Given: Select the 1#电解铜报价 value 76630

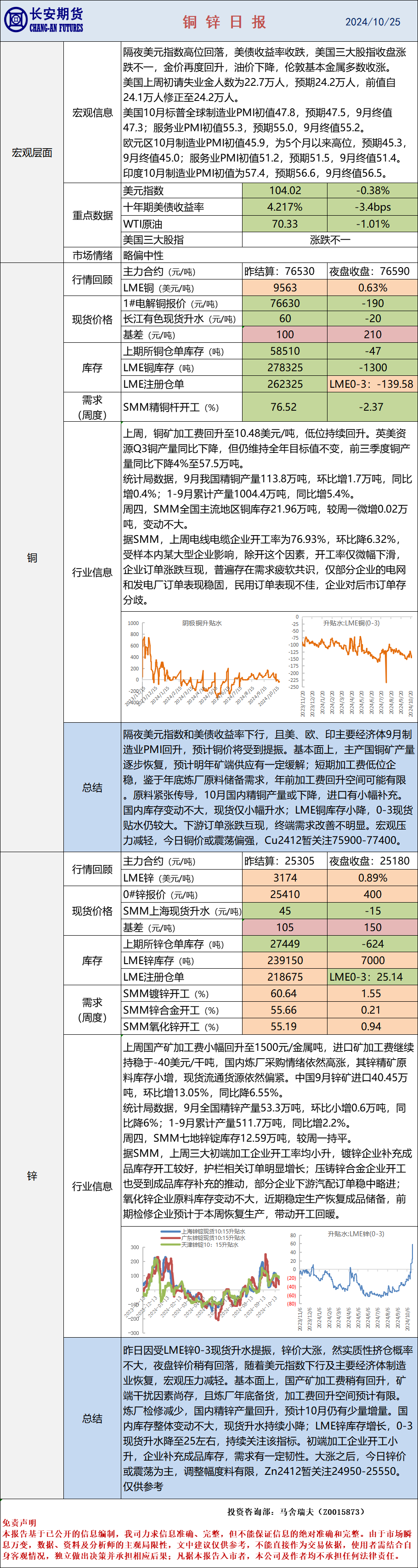Looking at the screenshot, I should (x=284, y=303).
